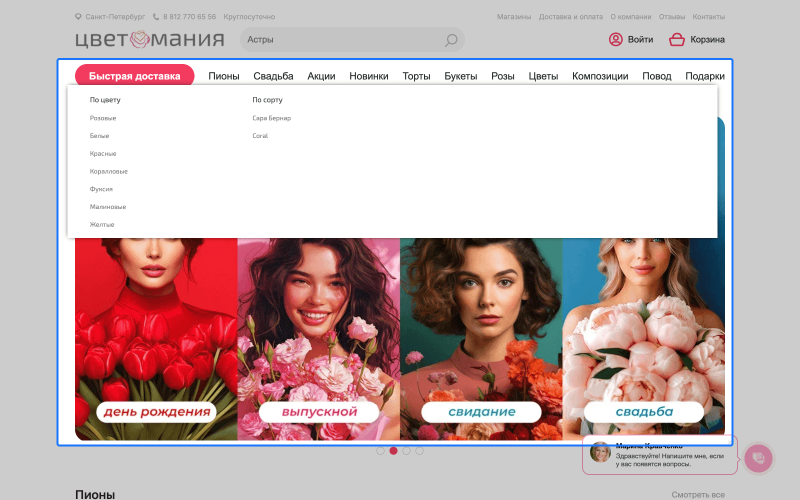Expand the Букеты navigation category
The width and height of the screenshot is (800, 500).
(x=460, y=76)
